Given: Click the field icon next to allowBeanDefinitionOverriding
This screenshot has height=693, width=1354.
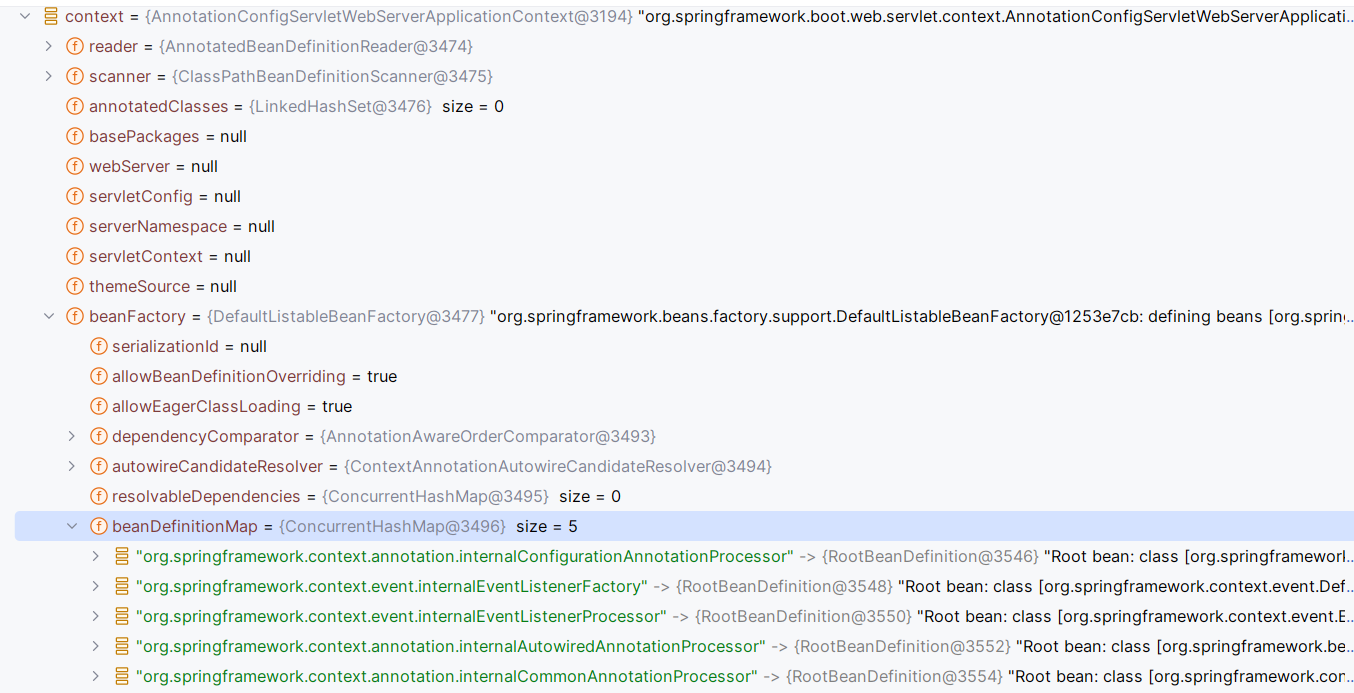Looking at the screenshot, I should coord(98,376).
